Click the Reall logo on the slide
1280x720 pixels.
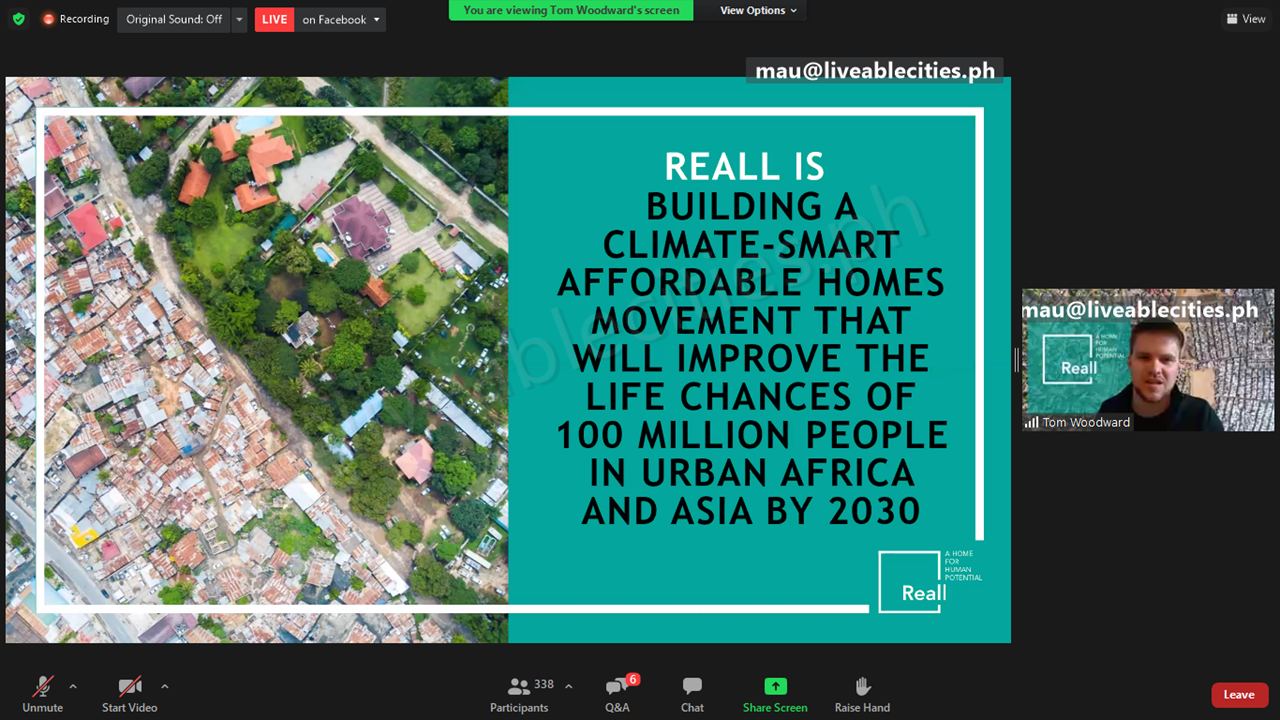click(931, 581)
